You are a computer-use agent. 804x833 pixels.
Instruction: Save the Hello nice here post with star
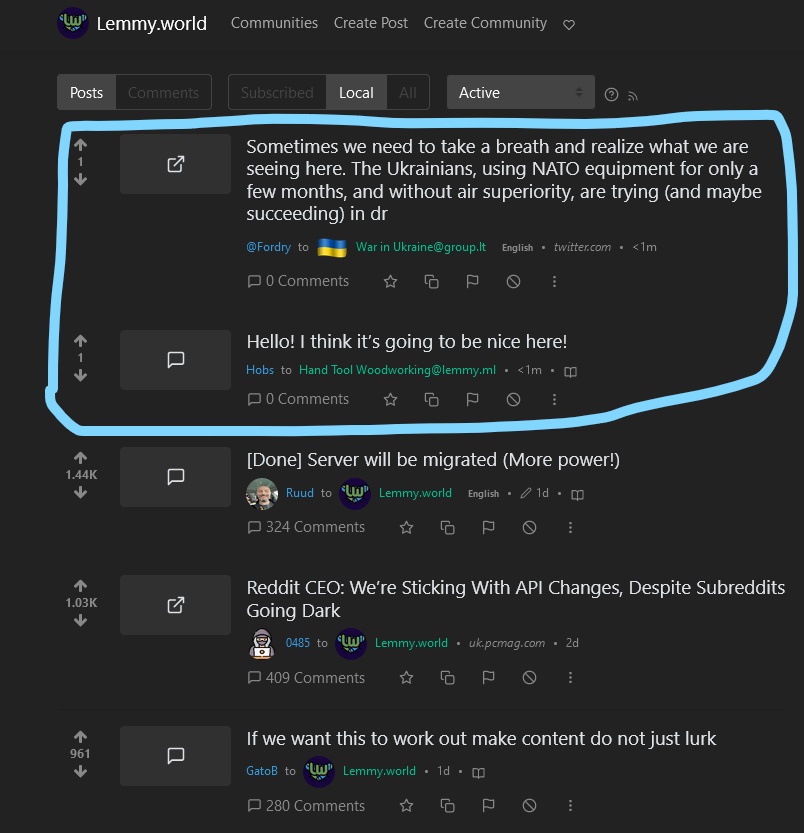(391, 400)
